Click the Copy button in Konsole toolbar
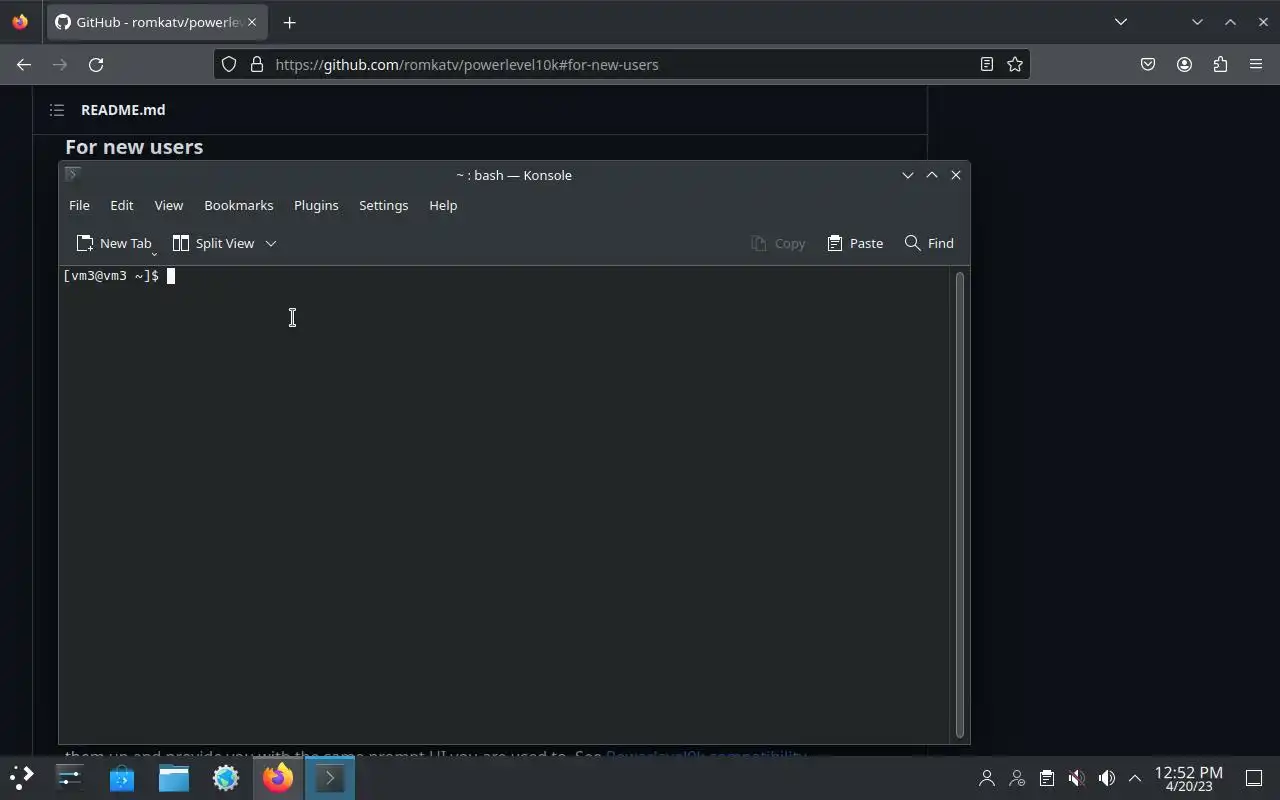This screenshot has height=800, width=1280. [x=778, y=243]
